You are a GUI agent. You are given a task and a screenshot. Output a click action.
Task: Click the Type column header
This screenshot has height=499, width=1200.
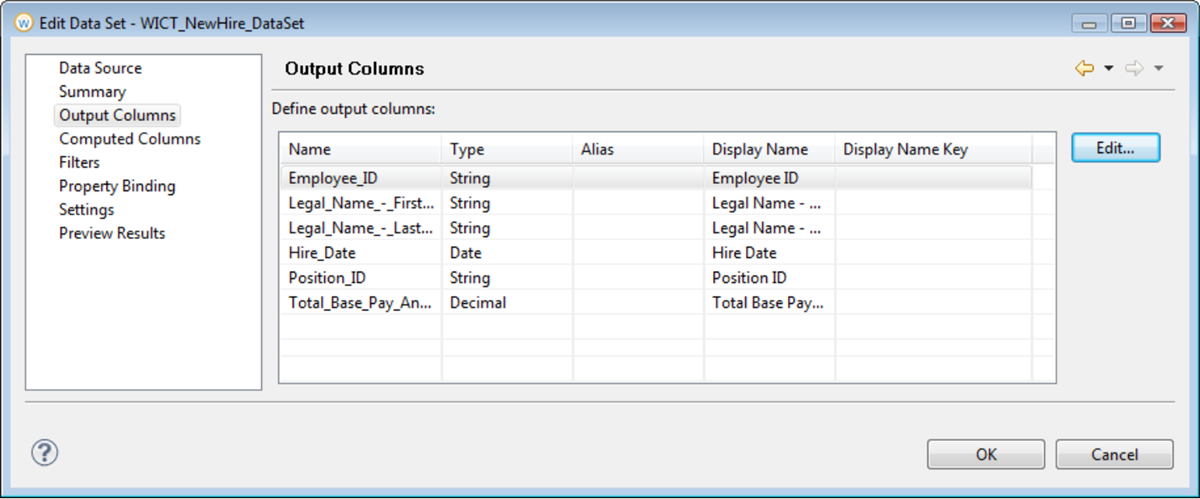point(507,149)
